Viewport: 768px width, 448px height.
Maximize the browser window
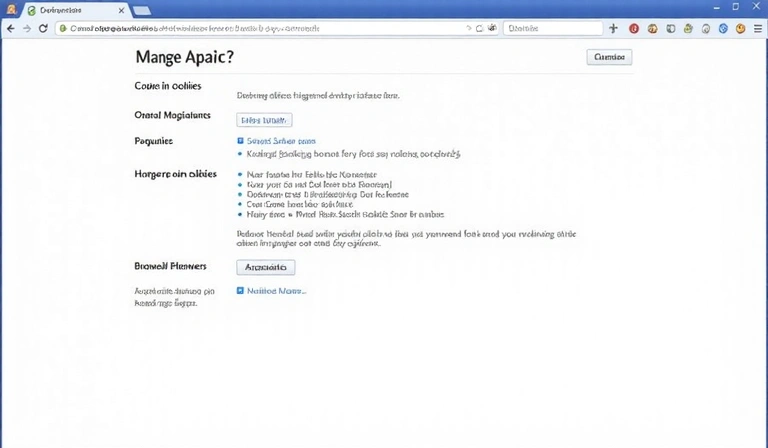tap(736, 7)
